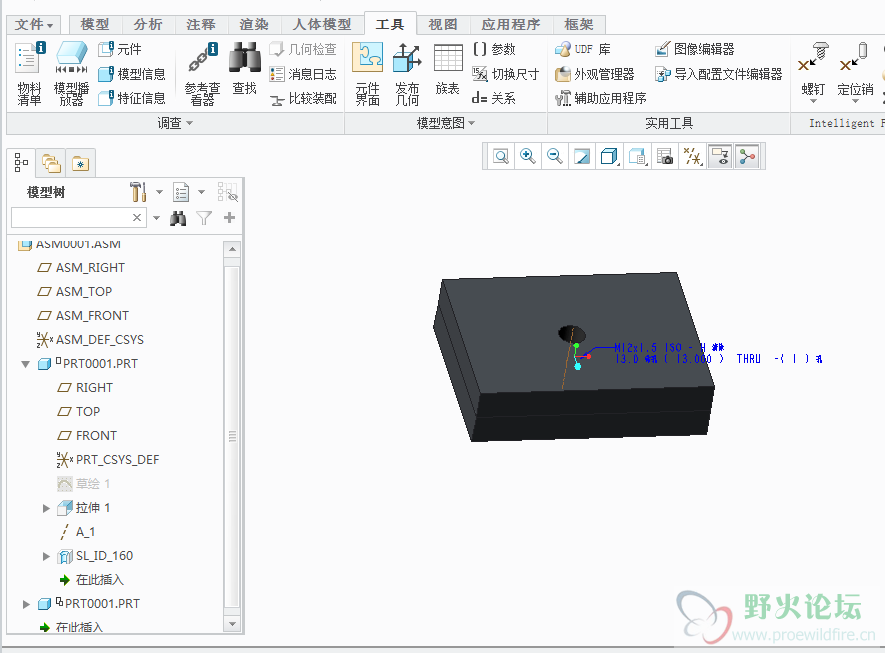
Task: Expand the SL_ID_160 feature
Action: [46, 556]
